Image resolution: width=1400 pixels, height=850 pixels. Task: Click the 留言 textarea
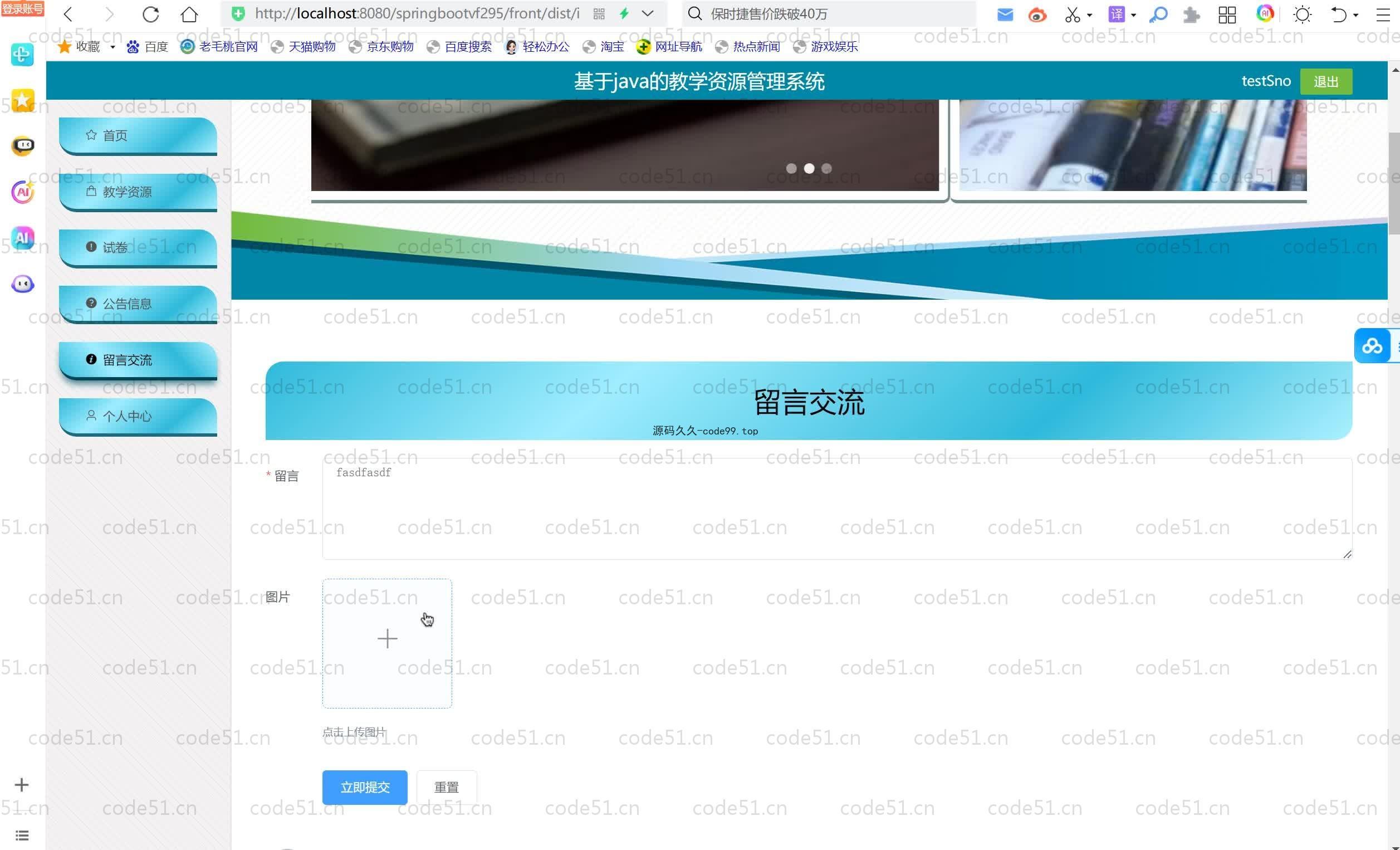[837, 509]
